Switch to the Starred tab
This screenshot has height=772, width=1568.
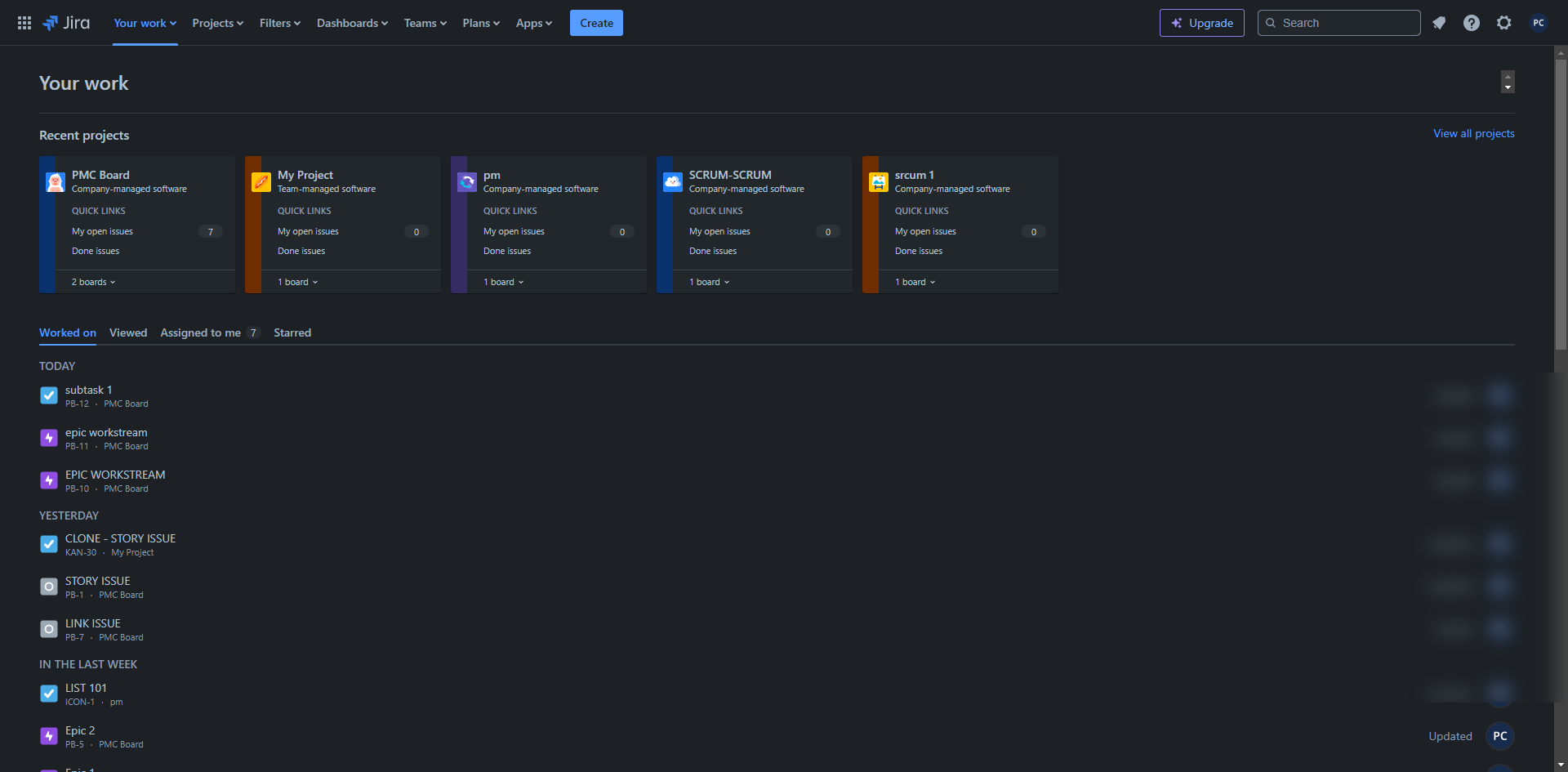pyautogui.click(x=292, y=332)
